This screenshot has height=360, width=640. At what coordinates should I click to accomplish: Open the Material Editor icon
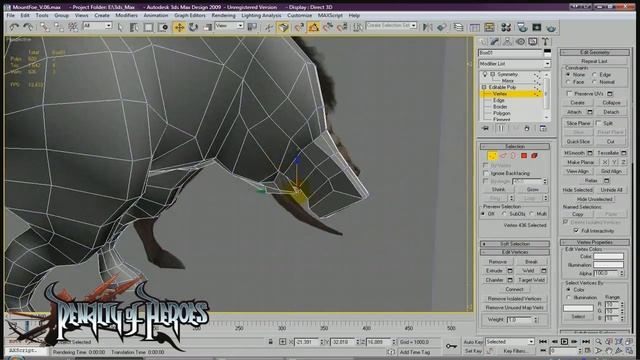point(506,27)
